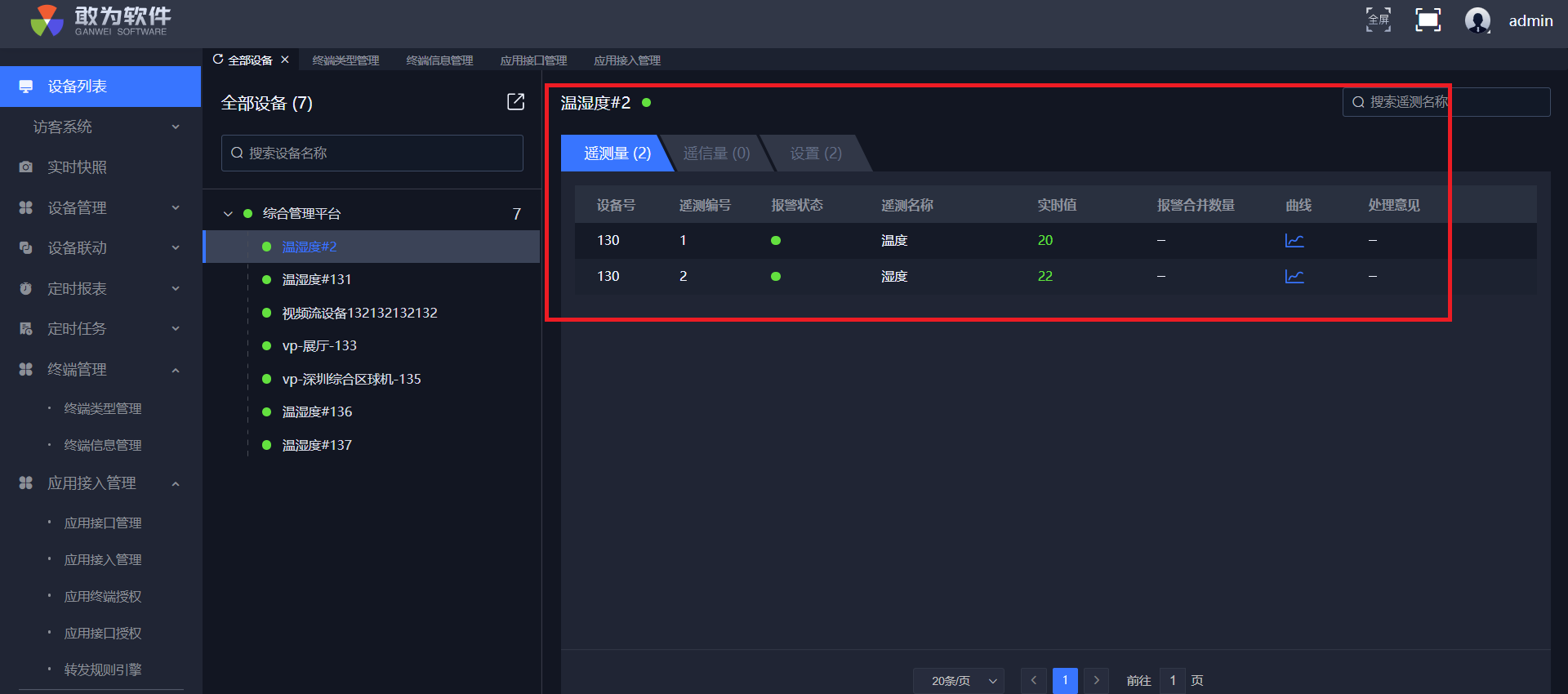The width and height of the screenshot is (1568, 694).
Task: Click page number 1 button
Action: click(x=1065, y=680)
